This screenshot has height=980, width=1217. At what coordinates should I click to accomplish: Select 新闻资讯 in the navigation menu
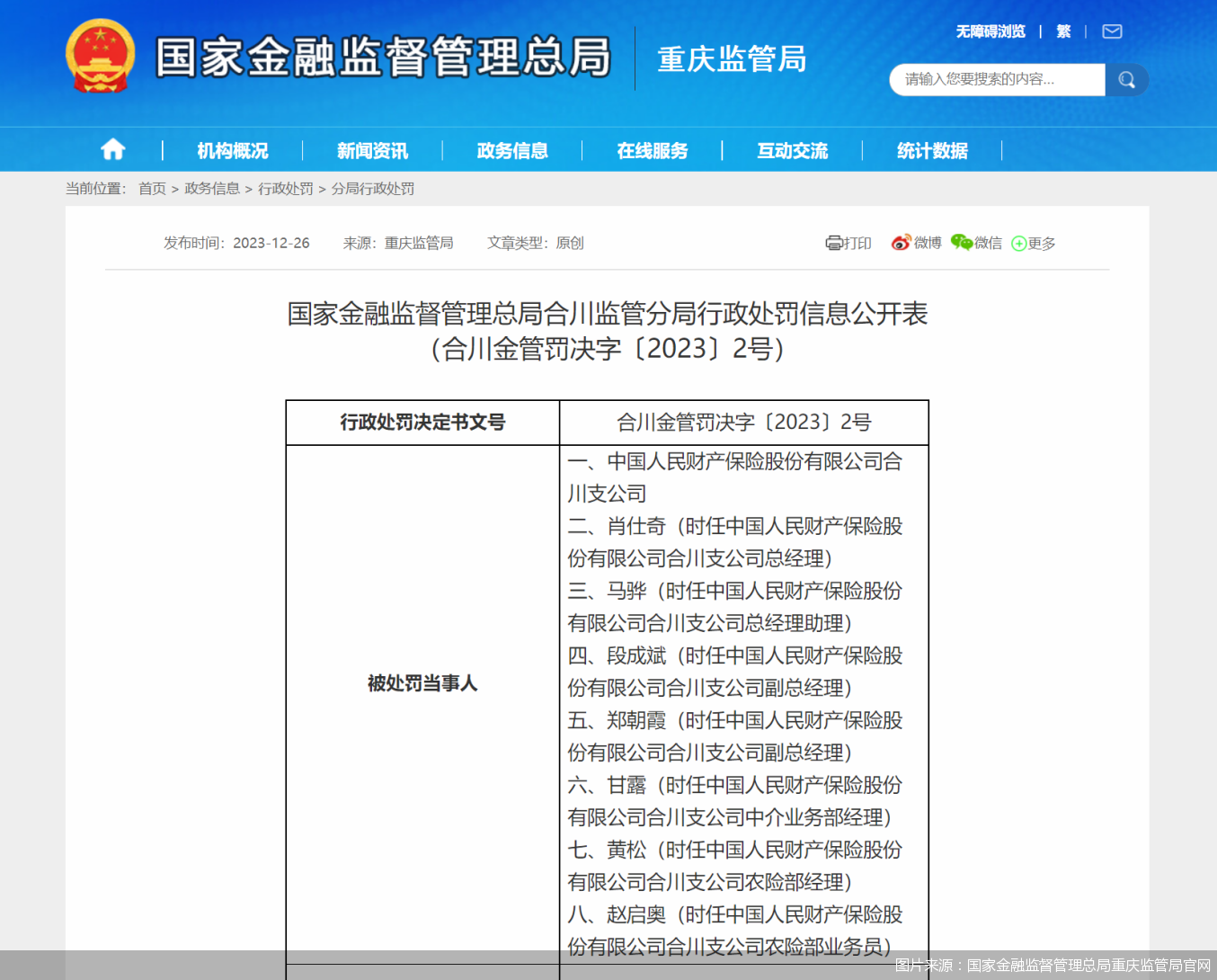372,150
